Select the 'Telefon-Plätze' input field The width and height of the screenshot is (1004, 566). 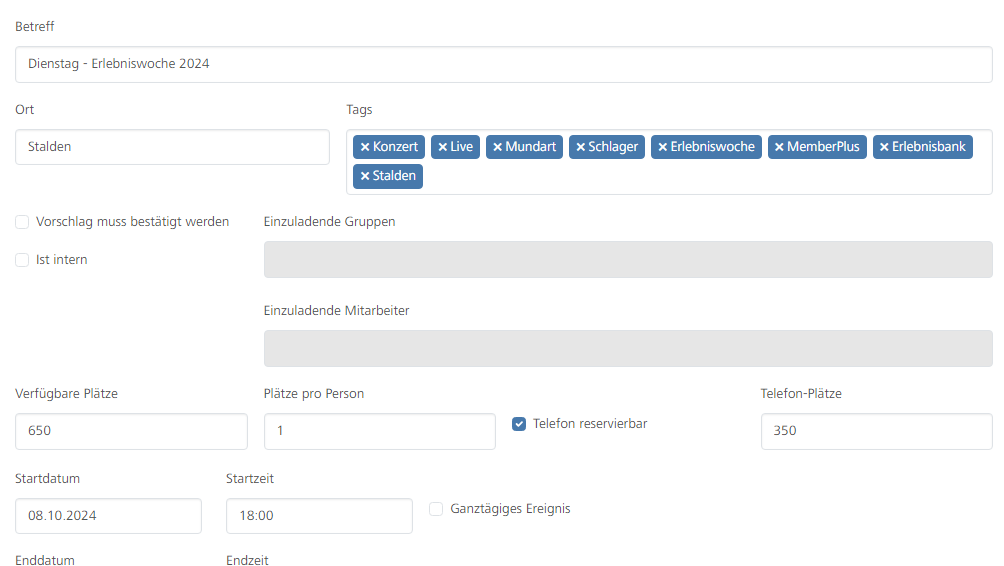[x=876, y=432]
